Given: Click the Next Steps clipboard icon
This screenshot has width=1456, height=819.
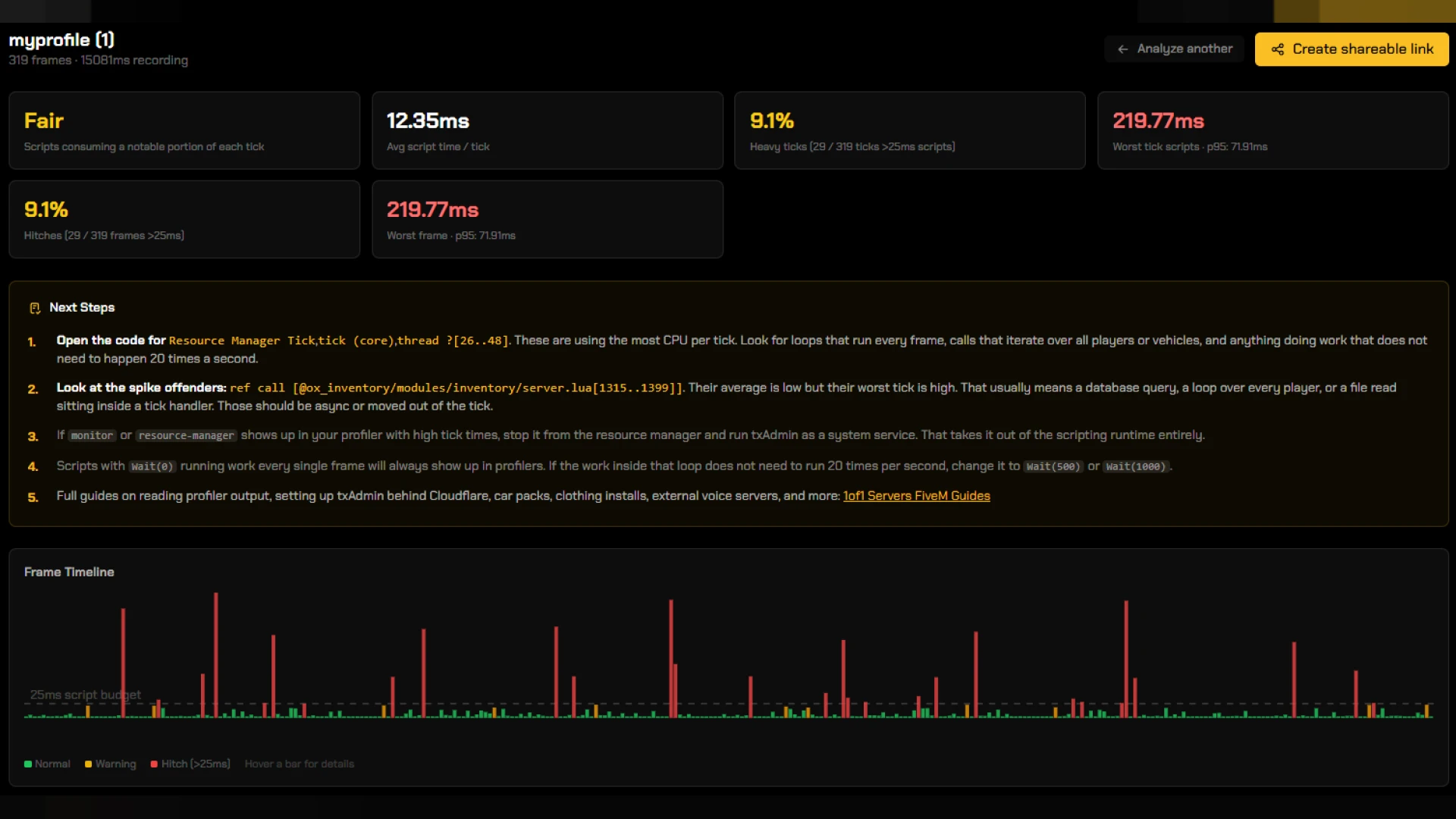Looking at the screenshot, I should tap(35, 308).
